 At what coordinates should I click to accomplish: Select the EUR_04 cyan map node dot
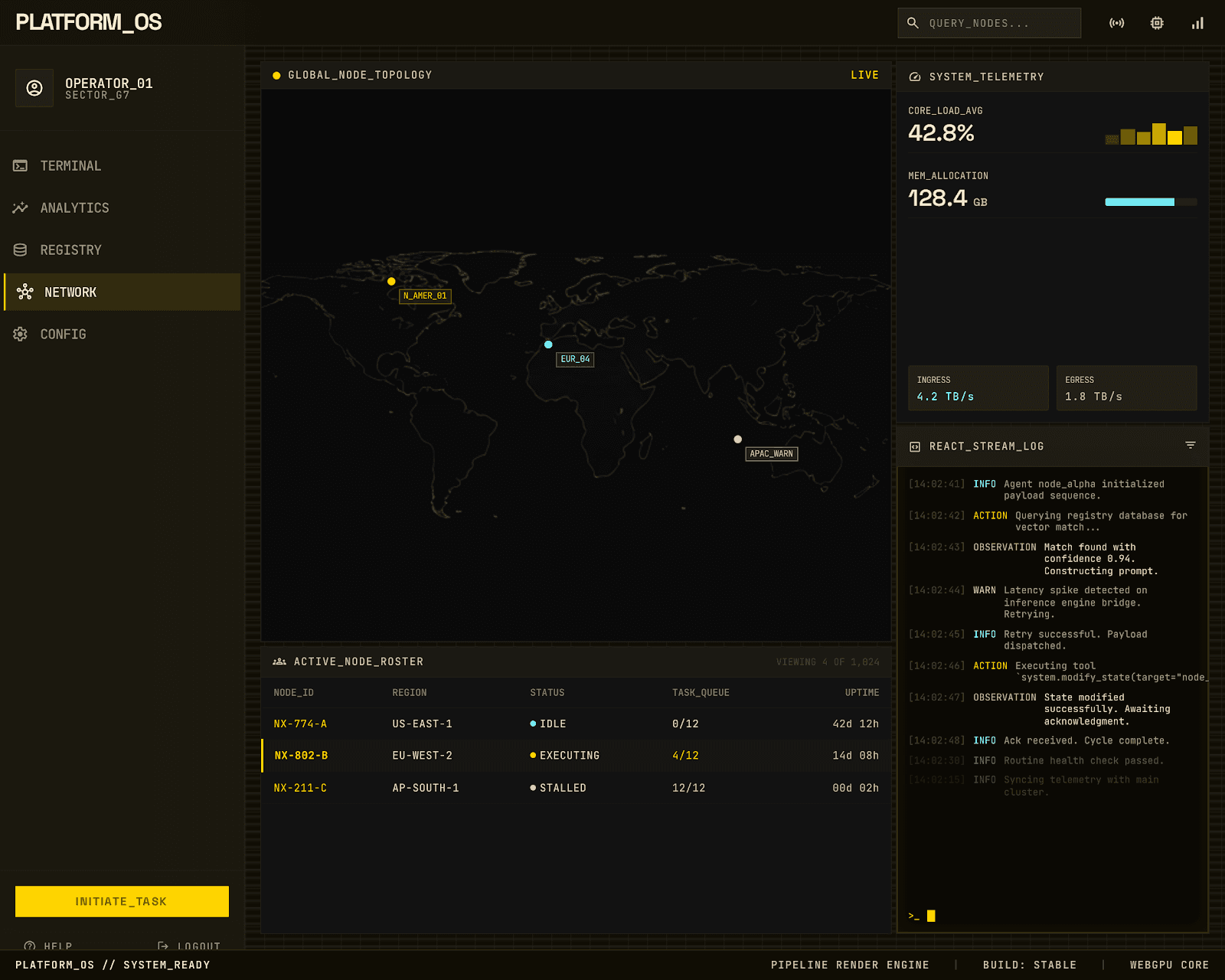click(x=548, y=345)
